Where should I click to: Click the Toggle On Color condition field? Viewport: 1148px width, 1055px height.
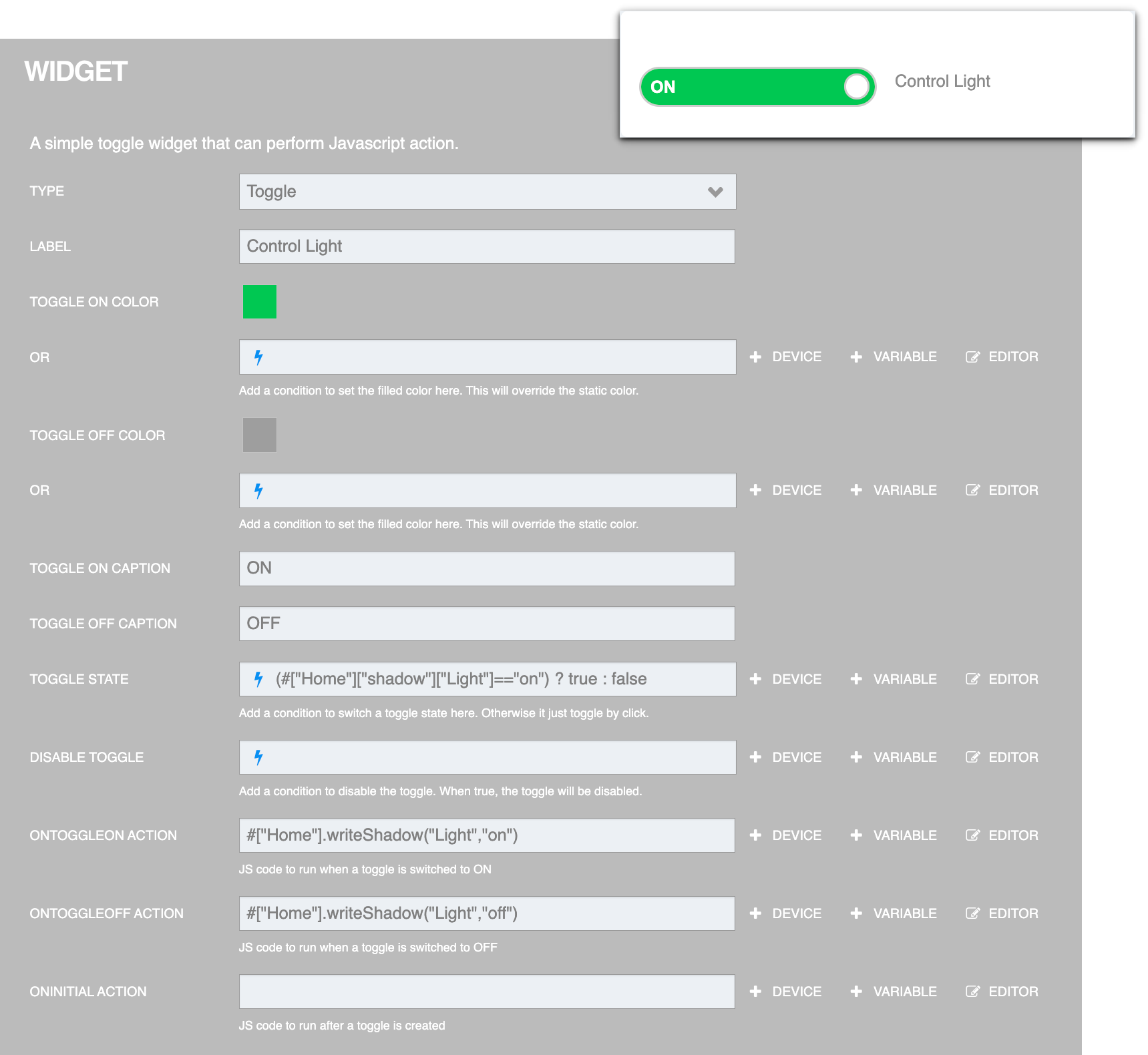point(488,357)
